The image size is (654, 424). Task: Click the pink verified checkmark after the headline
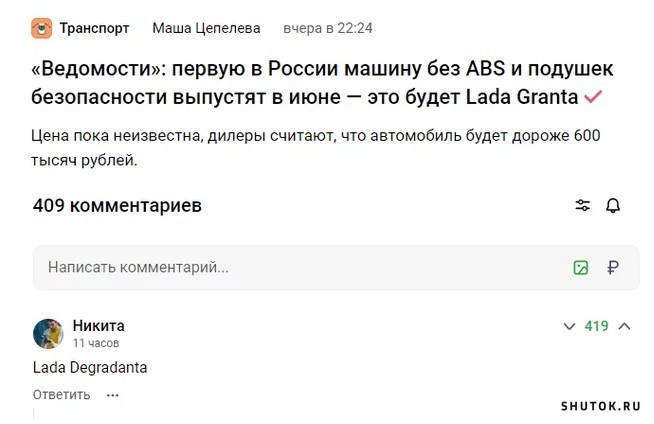pos(593,97)
